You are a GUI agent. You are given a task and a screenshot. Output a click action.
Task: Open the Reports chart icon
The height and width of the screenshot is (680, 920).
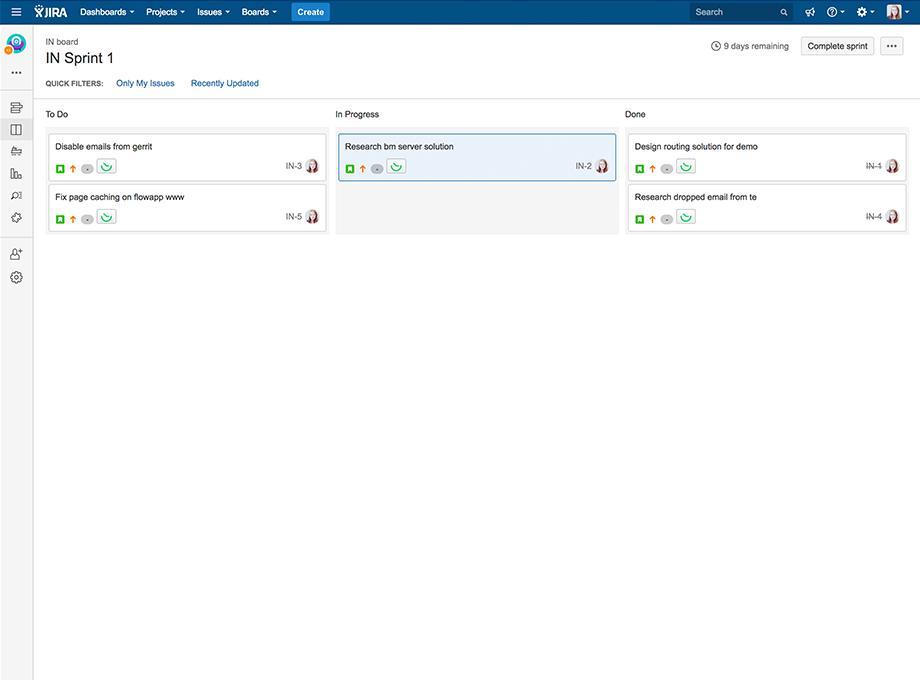(16, 174)
